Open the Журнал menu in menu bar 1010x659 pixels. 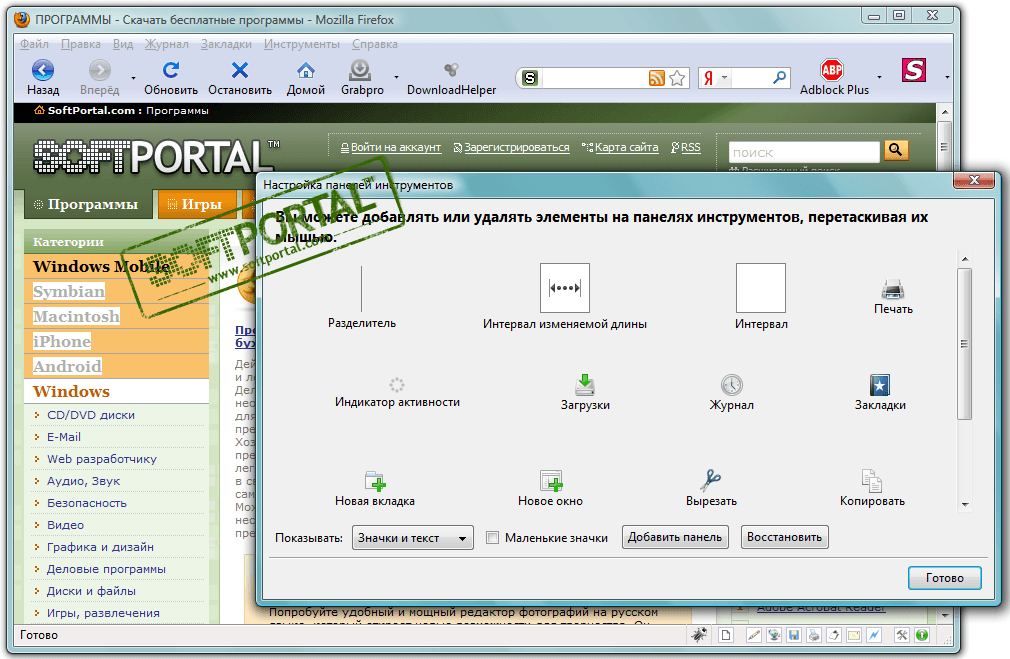166,44
